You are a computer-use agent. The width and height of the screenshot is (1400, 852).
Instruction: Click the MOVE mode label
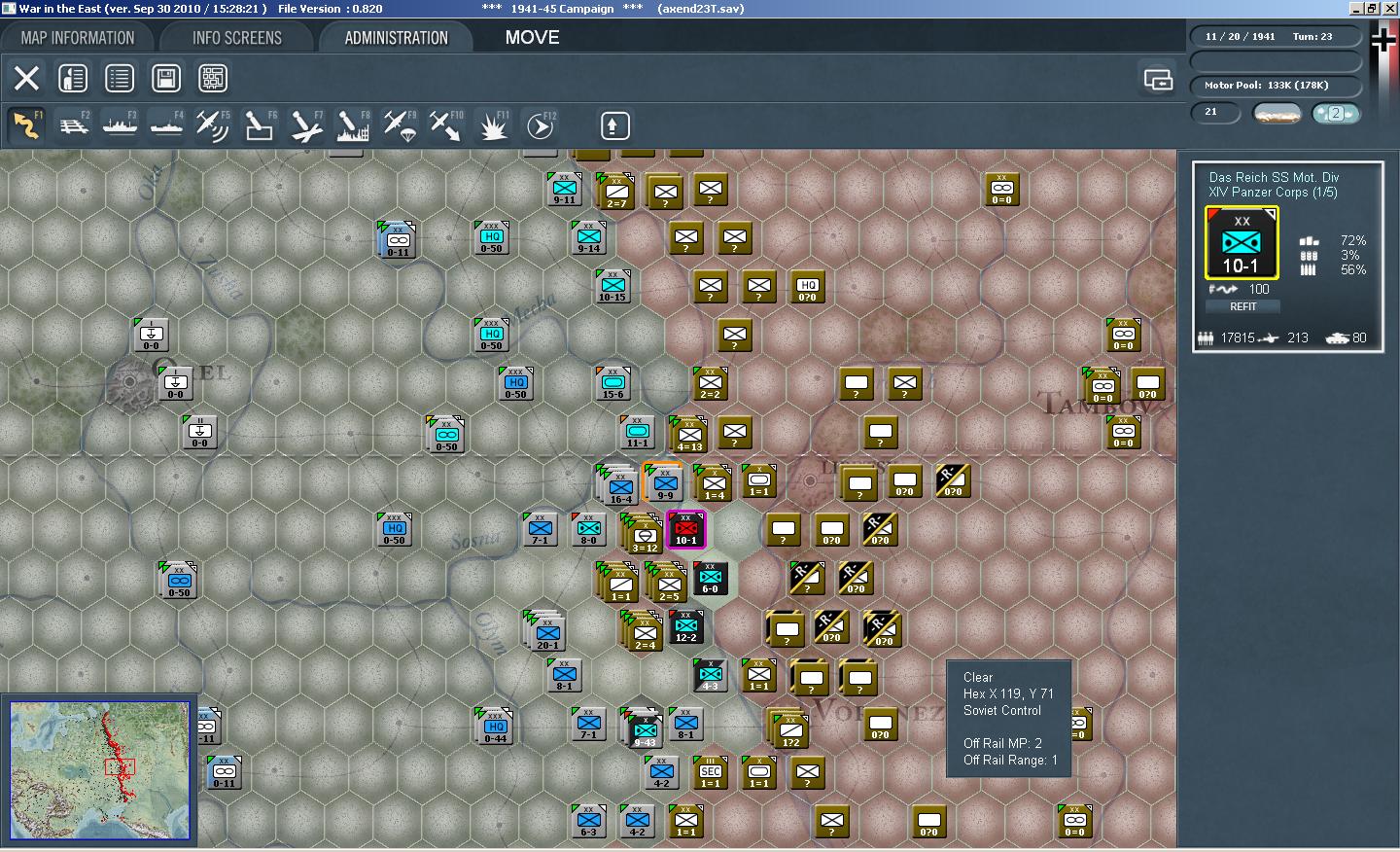[532, 37]
